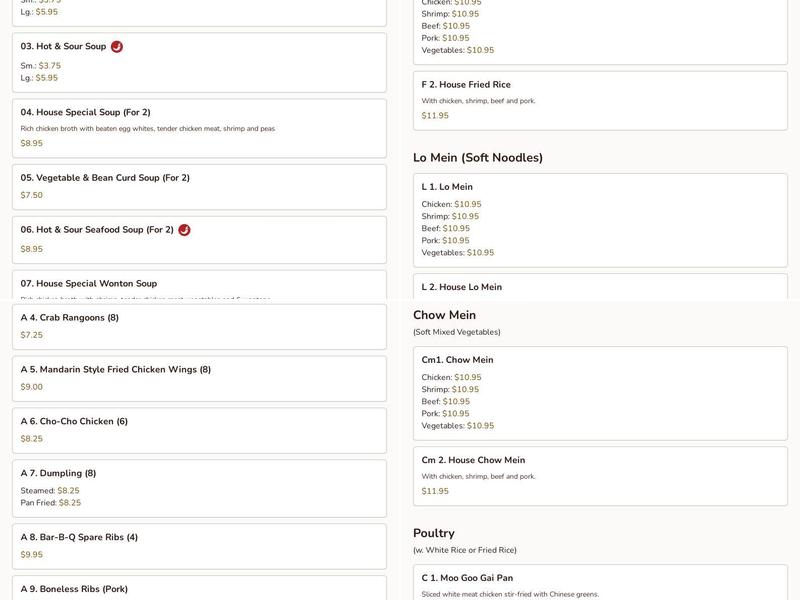The image size is (800, 600).
Task: Click Chow Mein Vegetables: $10.95 option
Action: (x=458, y=426)
